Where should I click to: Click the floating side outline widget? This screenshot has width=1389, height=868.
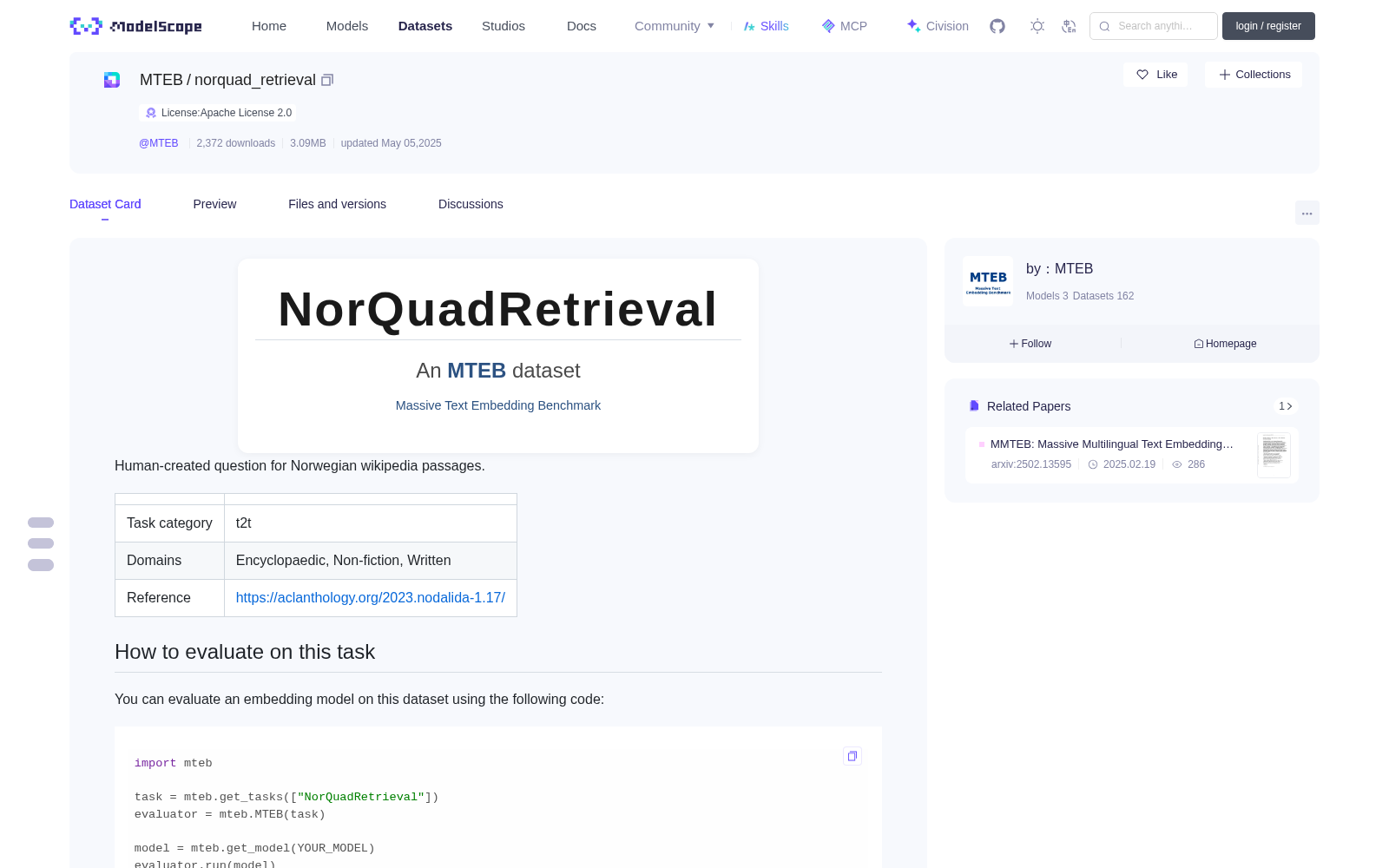pos(41,543)
